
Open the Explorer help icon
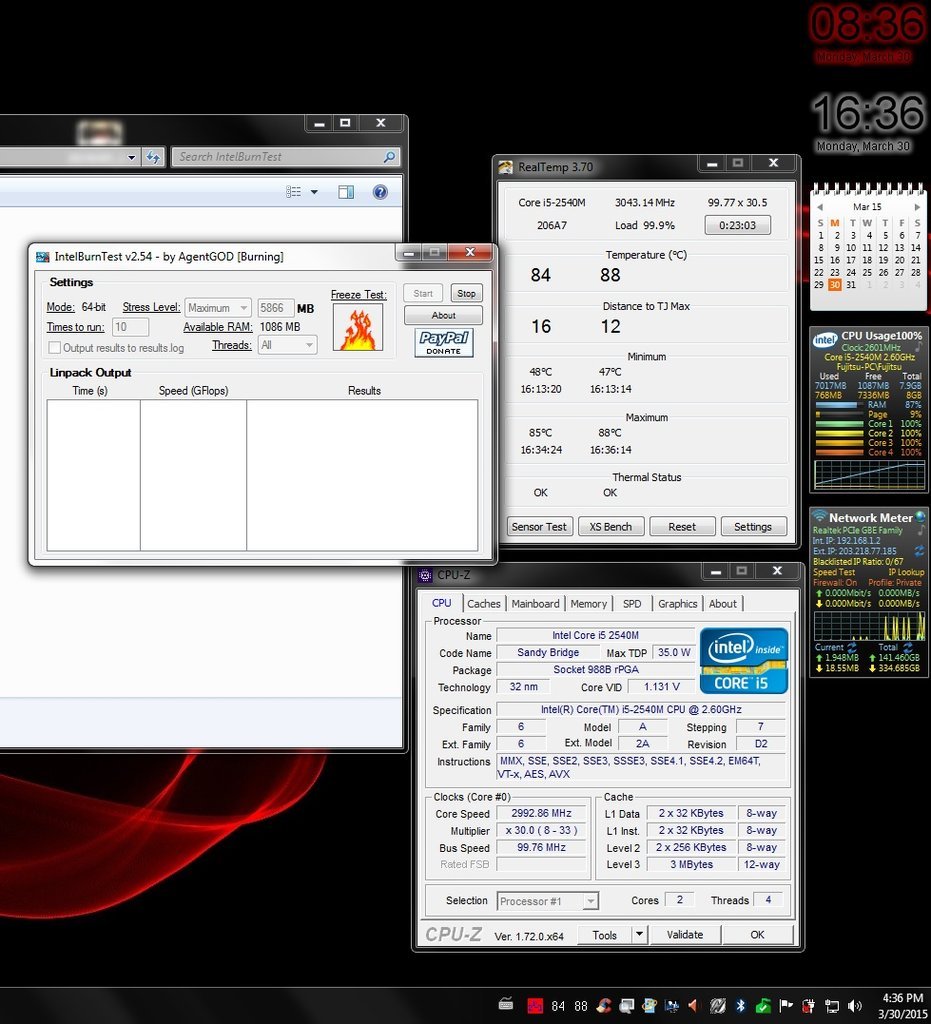pyautogui.click(x=380, y=192)
